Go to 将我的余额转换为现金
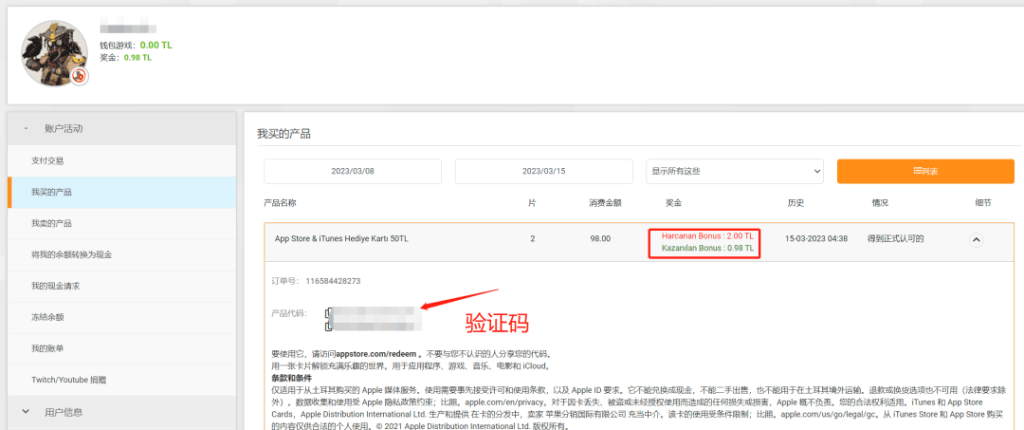1024x430 pixels. coord(121,255)
